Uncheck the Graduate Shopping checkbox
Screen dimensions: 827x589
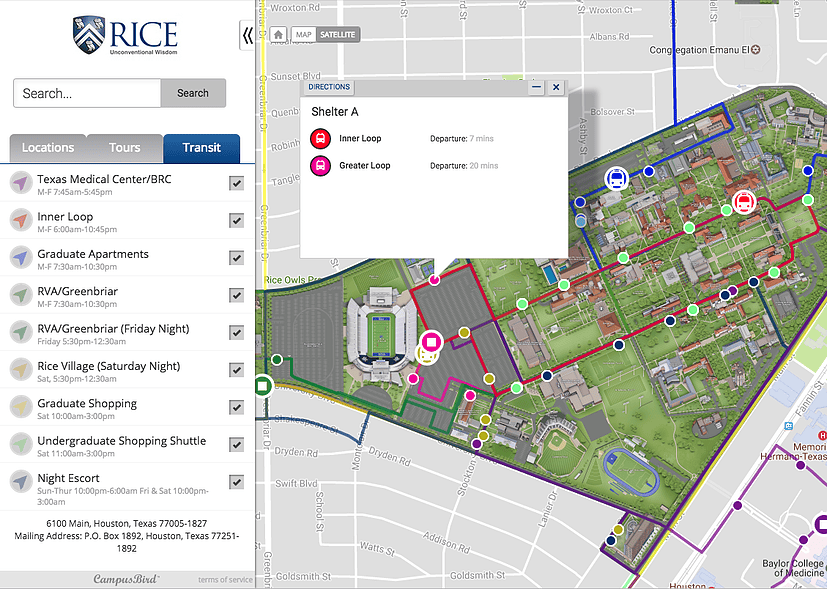pos(236,408)
